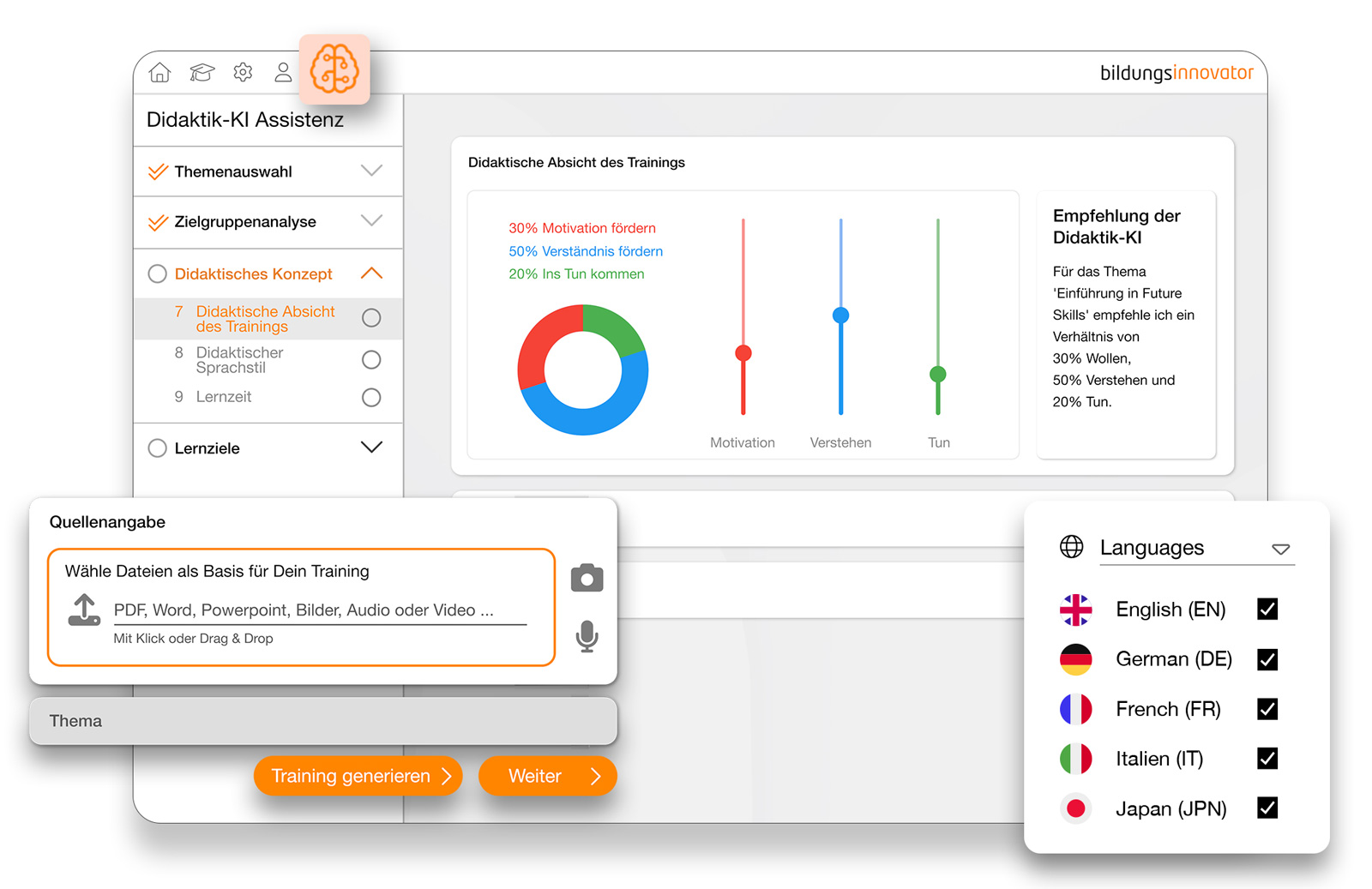This screenshot has height=889, width=1372.
Task: Toggle the Japan (JPN) language checkbox
Action: (x=1267, y=808)
